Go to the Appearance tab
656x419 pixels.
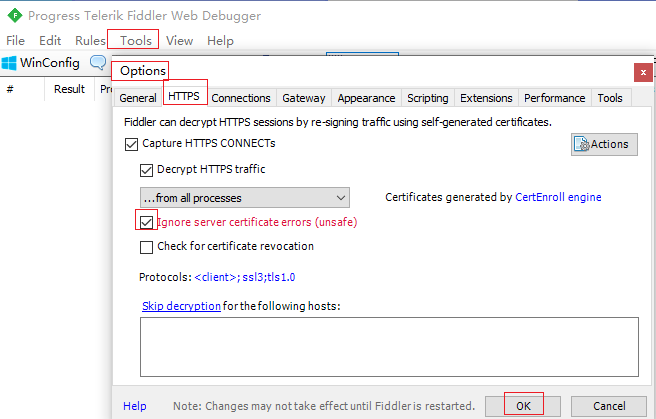366,98
